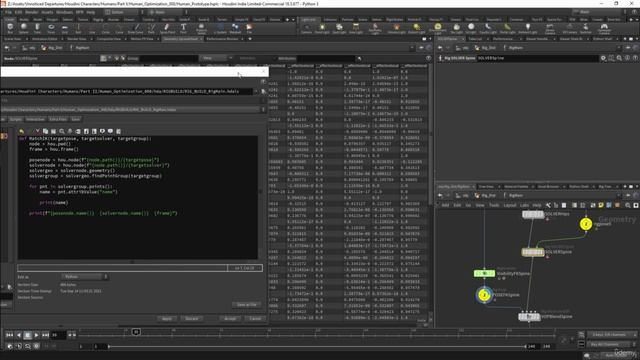Screen dimensions: 640x360
Task: Click the Cancel button
Action: tap(255, 318)
